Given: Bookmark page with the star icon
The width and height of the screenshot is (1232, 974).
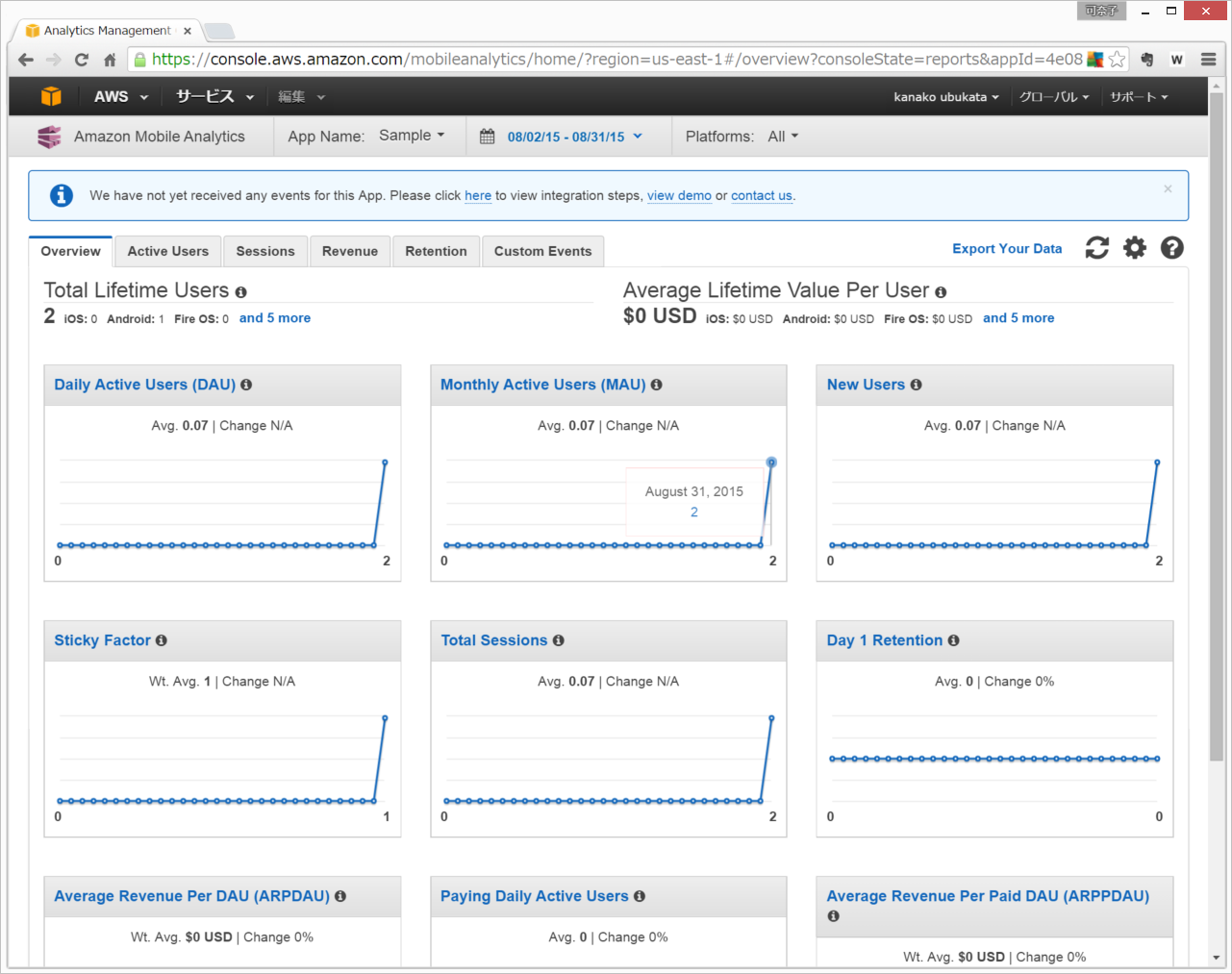Looking at the screenshot, I should click(x=1117, y=60).
